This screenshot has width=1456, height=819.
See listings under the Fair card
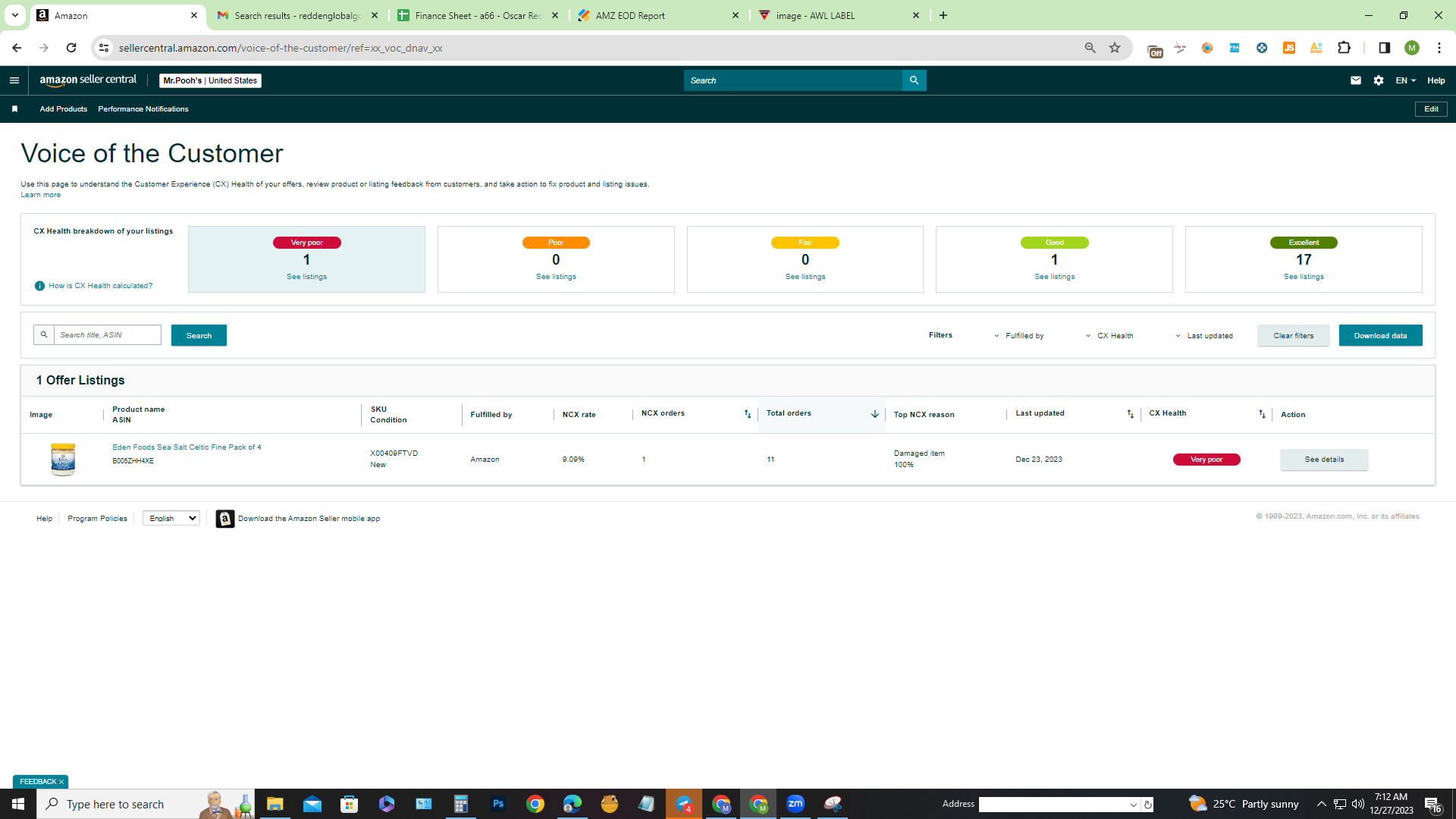(805, 277)
